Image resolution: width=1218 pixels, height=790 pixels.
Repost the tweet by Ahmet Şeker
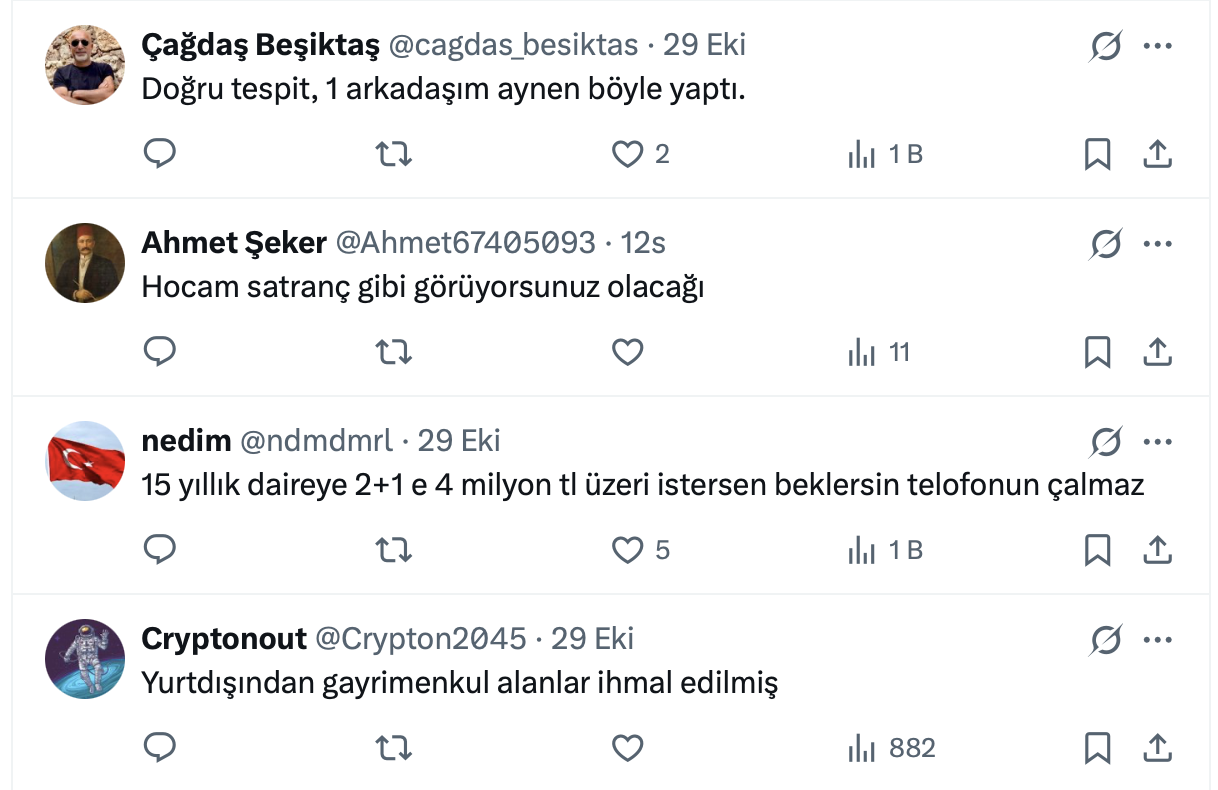coord(393,352)
